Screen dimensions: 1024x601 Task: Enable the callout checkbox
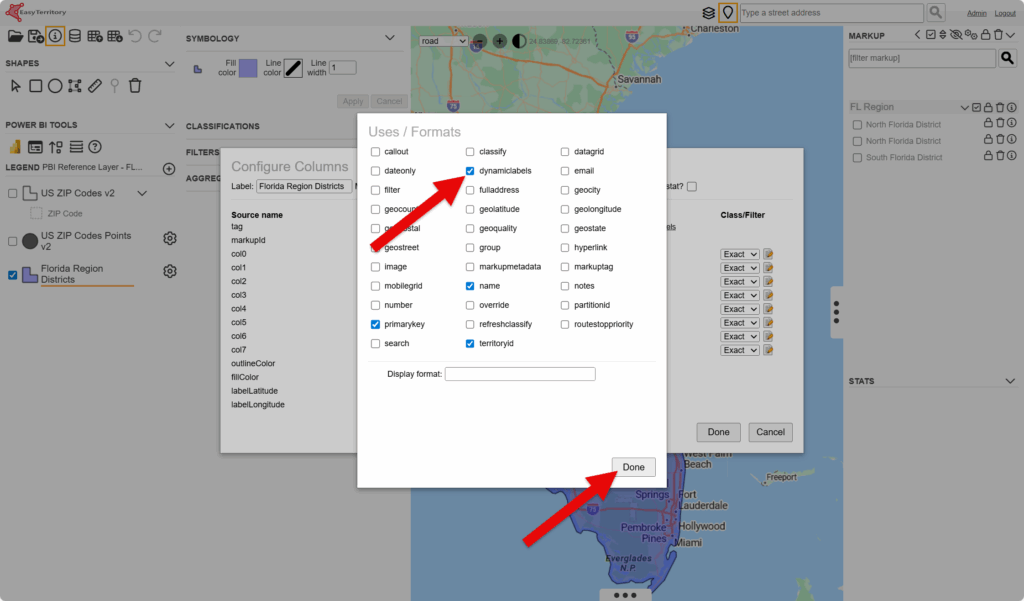375,152
